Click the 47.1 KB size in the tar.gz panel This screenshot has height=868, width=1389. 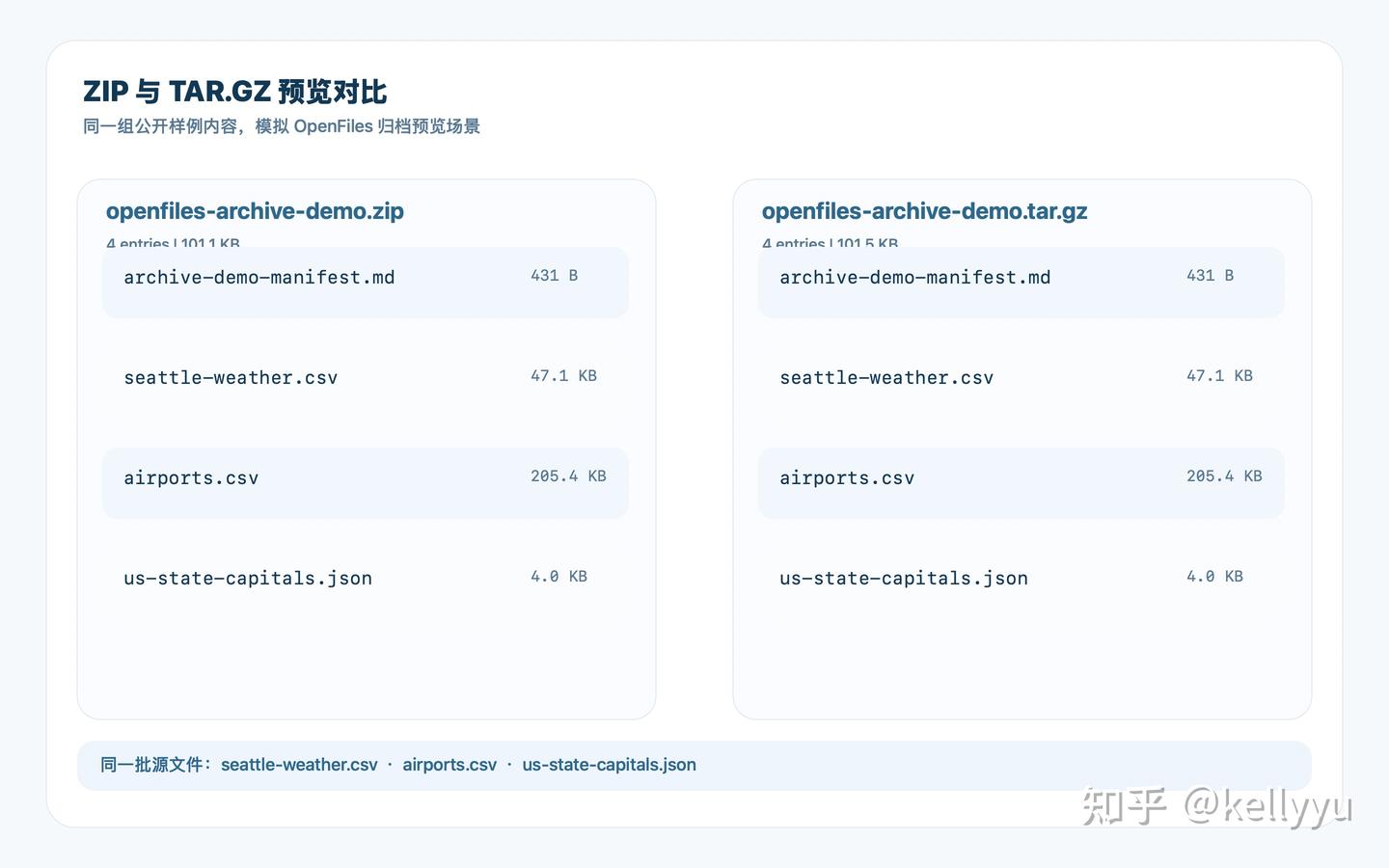[x=1219, y=376]
